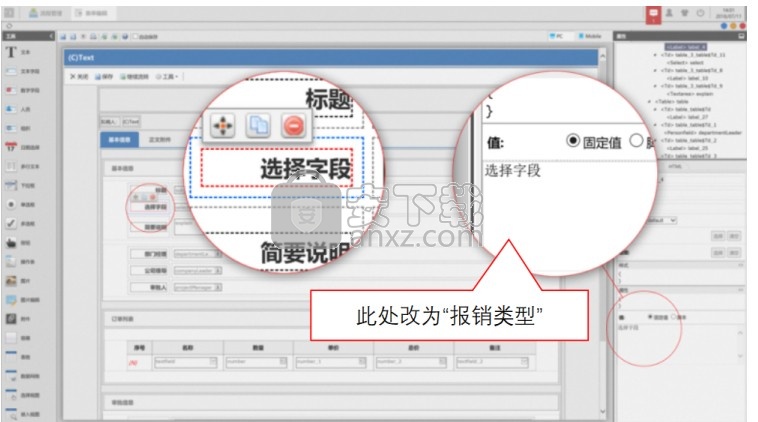Select the large T text tool
The height and width of the screenshot is (422, 758).
tap(11, 52)
